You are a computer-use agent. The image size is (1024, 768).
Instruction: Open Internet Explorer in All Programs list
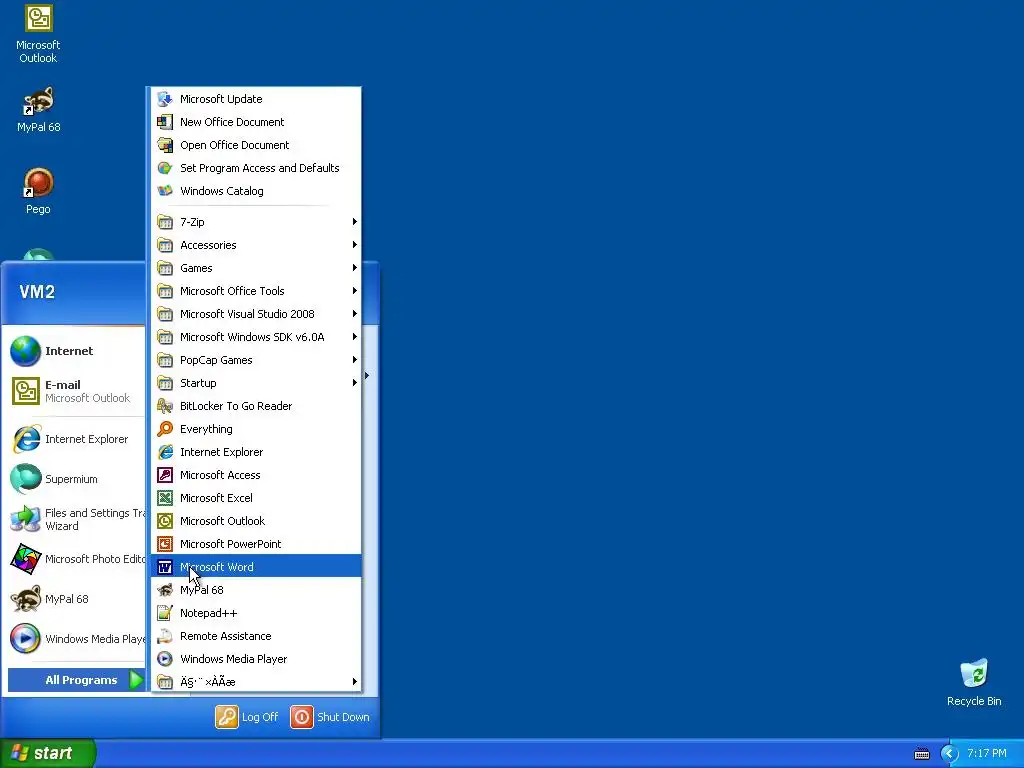(255, 452)
